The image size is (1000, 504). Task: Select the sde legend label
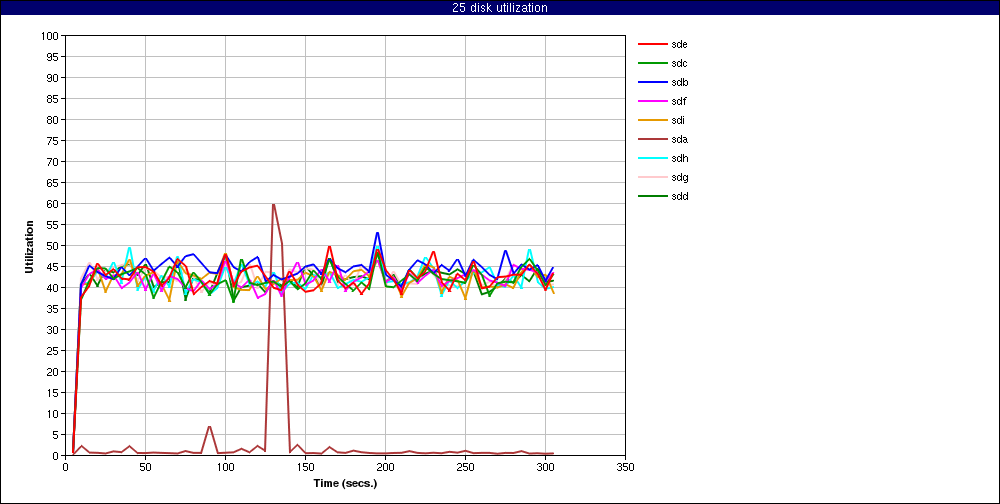pyautogui.click(x=679, y=44)
